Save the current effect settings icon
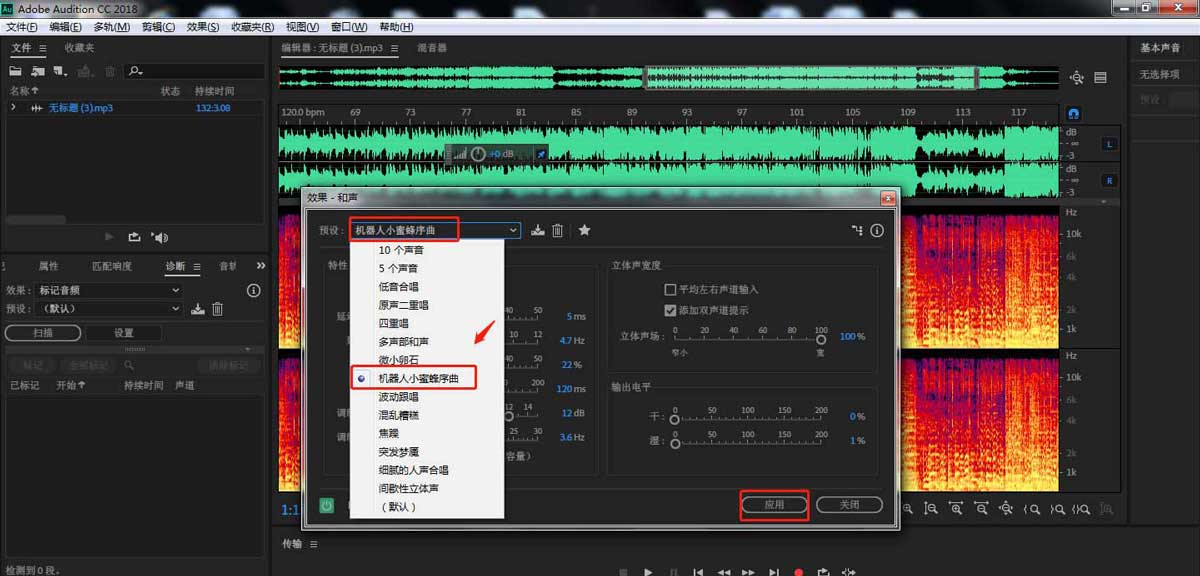The height and width of the screenshot is (576, 1200). pos(538,229)
